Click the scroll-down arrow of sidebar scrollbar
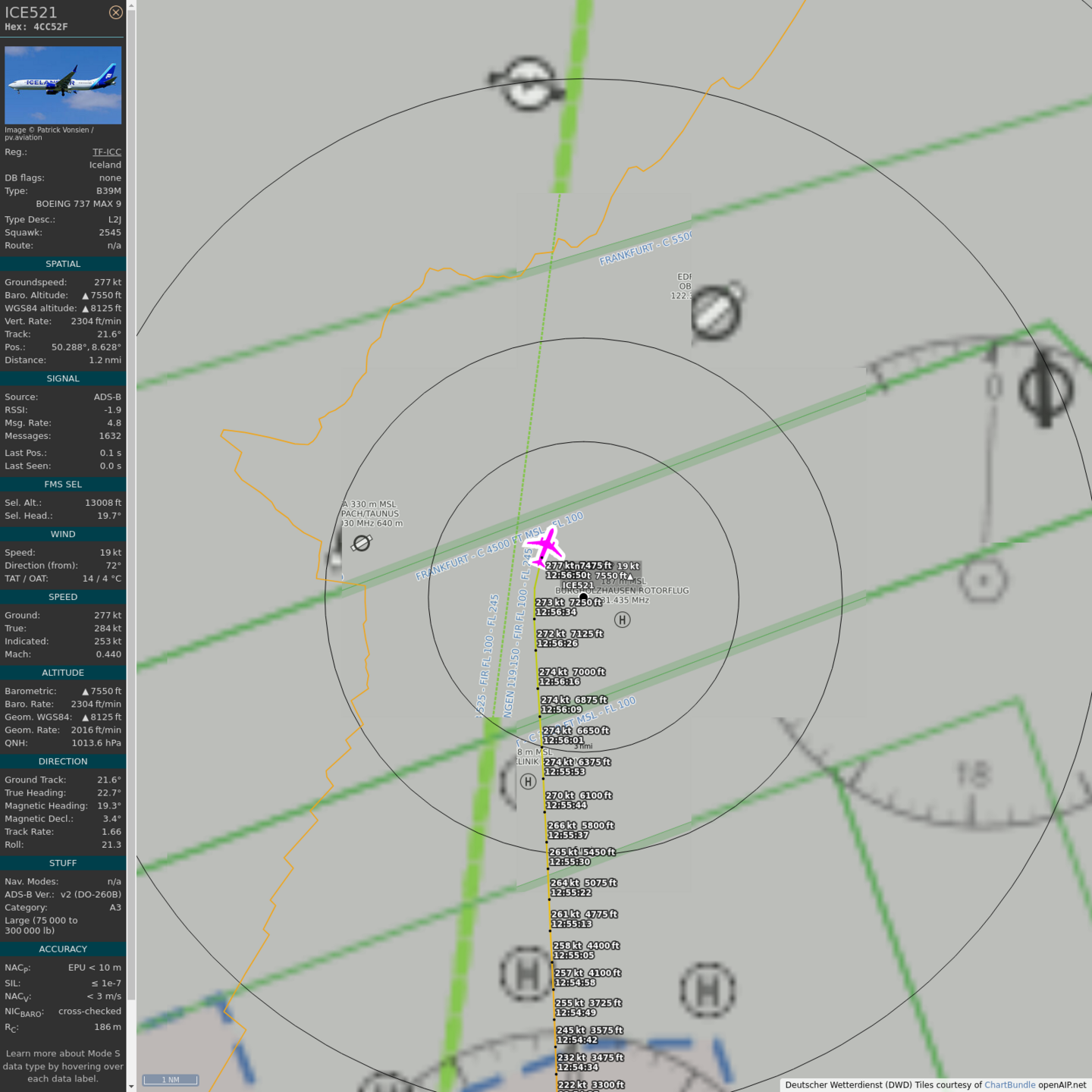This screenshot has height=1092, width=1092. point(131,1086)
